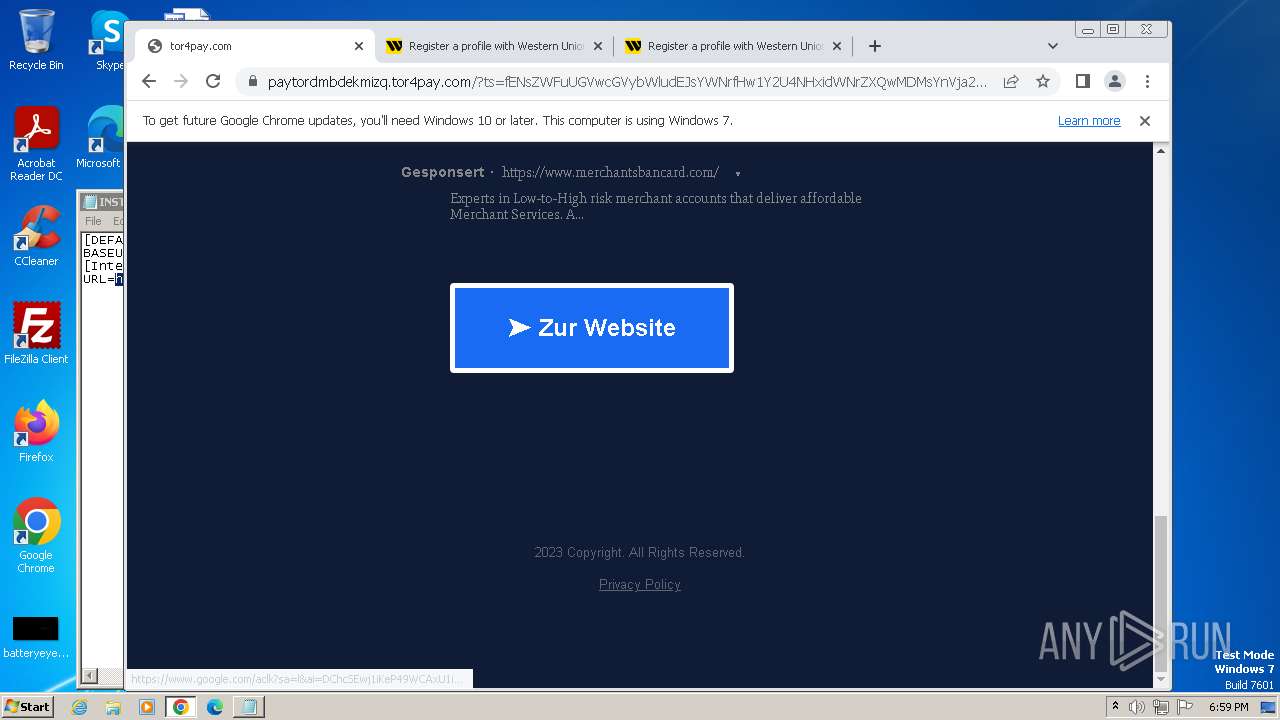Open the File menu in Notepad window
1280x720 pixels.
click(x=93, y=221)
